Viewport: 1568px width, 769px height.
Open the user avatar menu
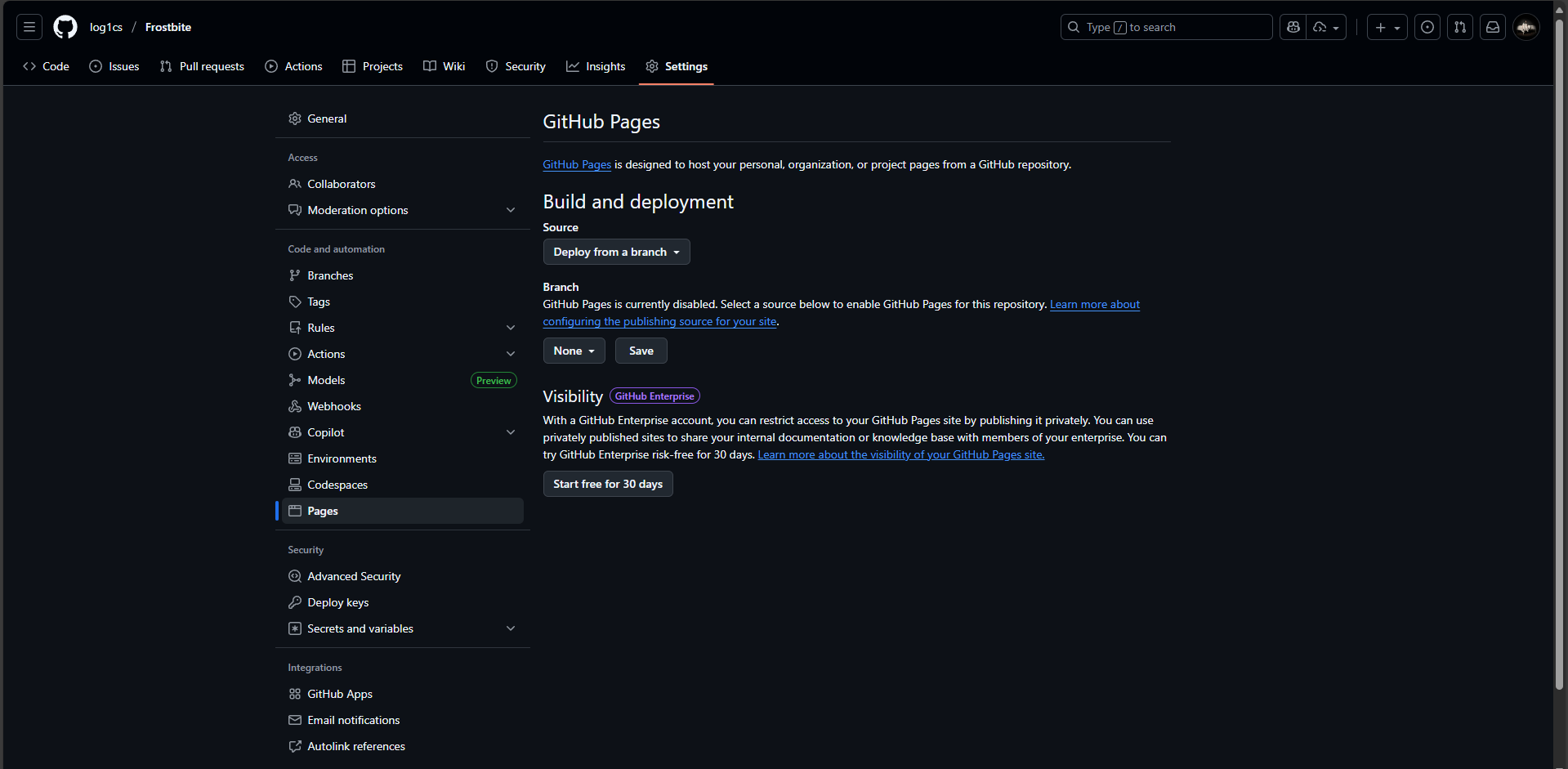pyautogui.click(x=1526, y=27)
